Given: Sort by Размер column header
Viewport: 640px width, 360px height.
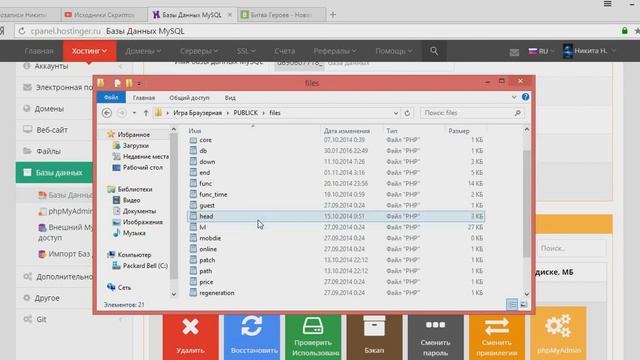Looking at the screenshot, I should pos(459,131).
